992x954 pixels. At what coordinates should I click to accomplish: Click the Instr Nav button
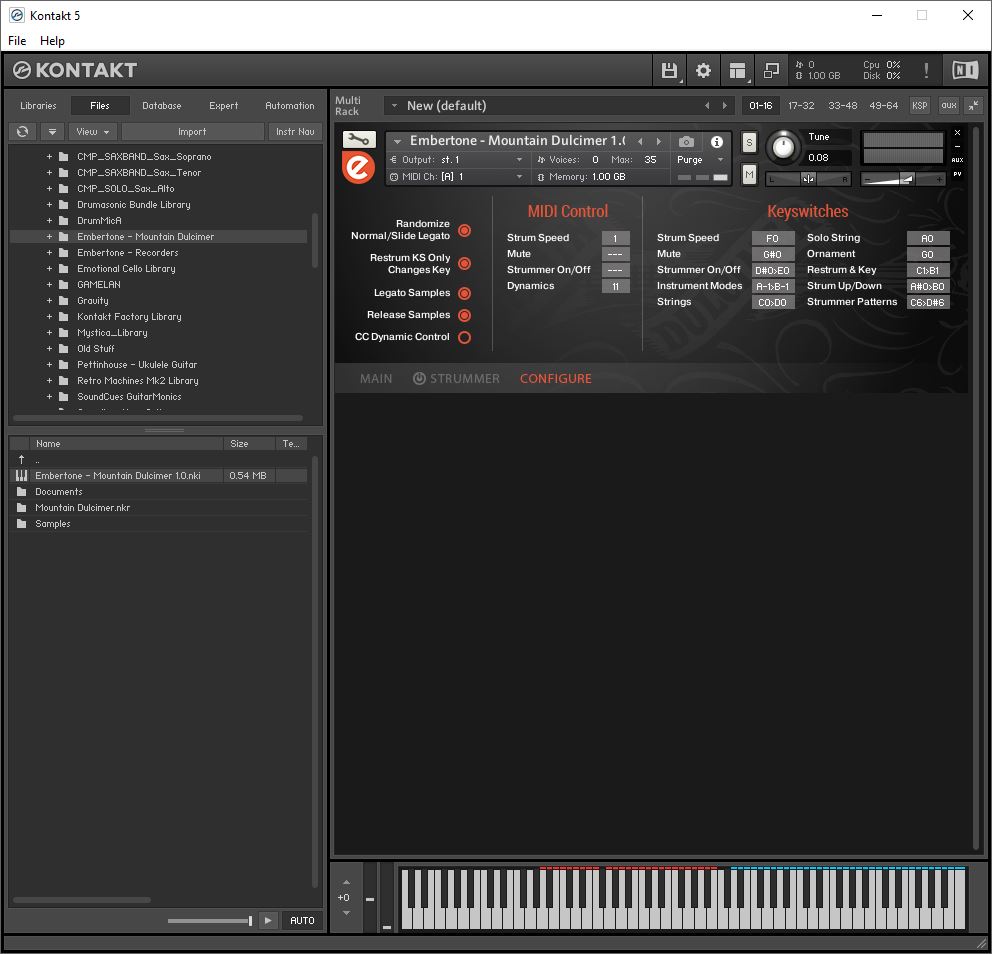pyautogui.click(x=295, y=132)
